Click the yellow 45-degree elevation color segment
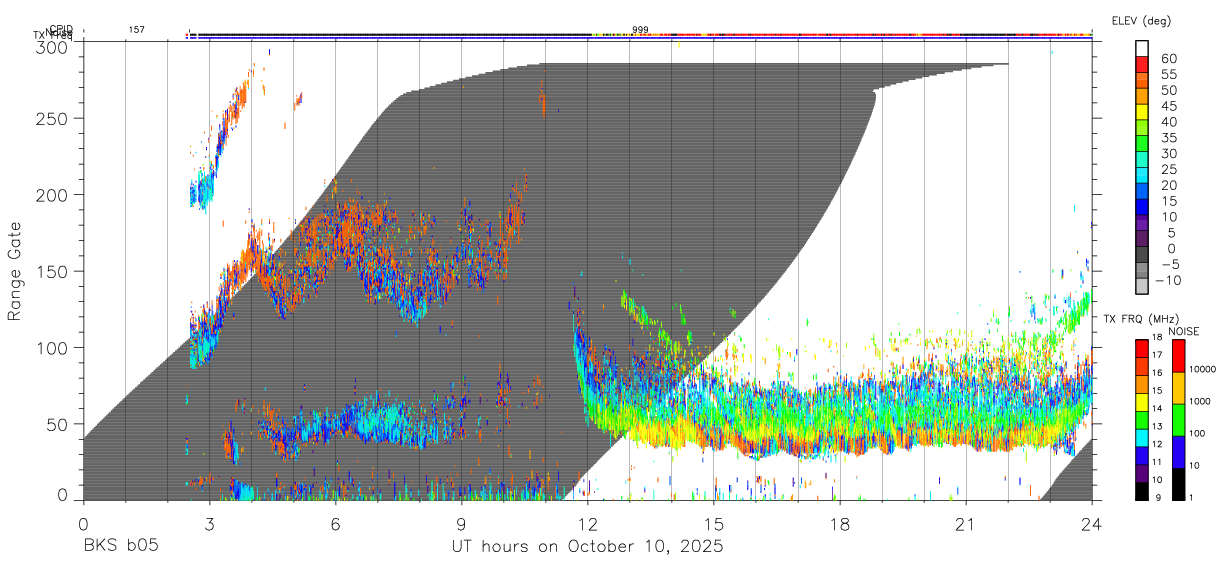Image resolution: width=1228 pixels, height=567 pixels. [x=1142, y=111]
